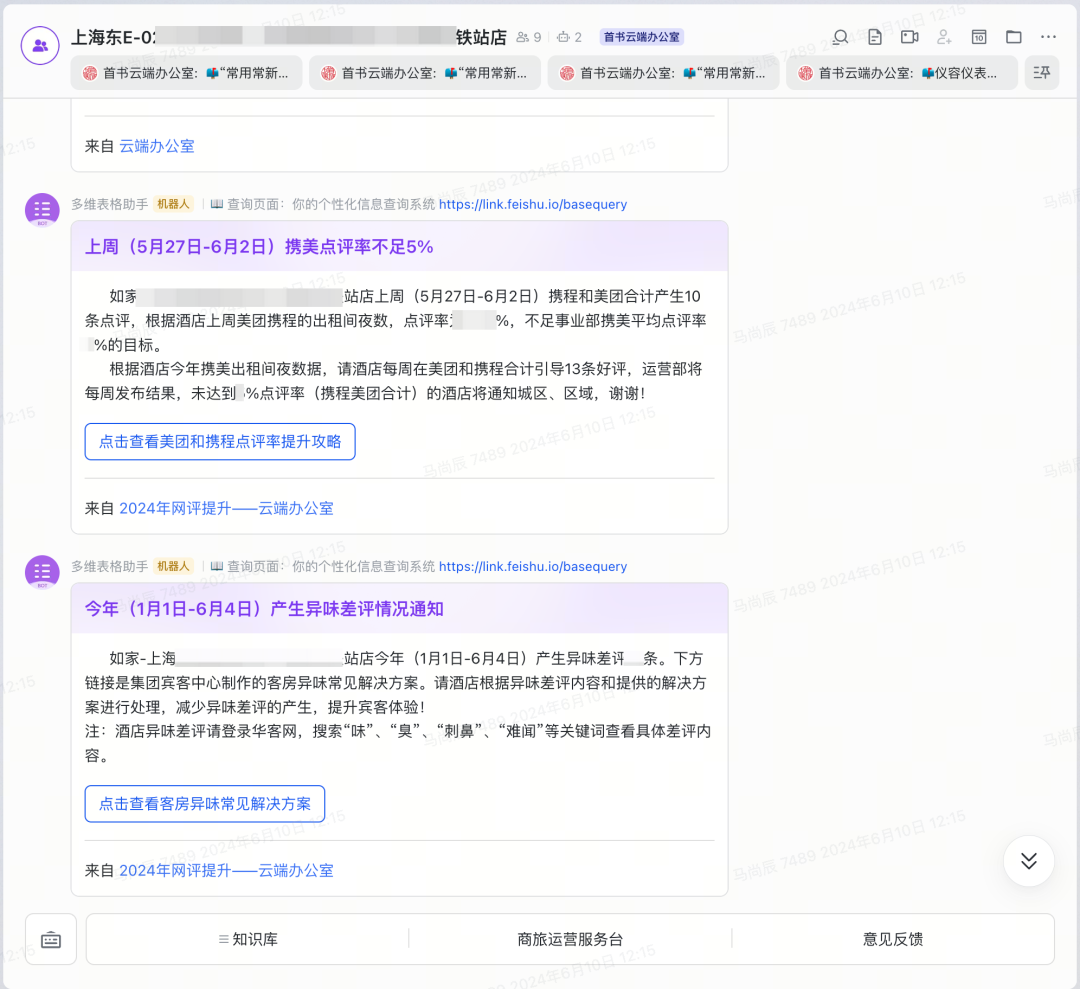Open the group files folder icon
This screenshot has width=1080, height=989.
click(1014, 37)
